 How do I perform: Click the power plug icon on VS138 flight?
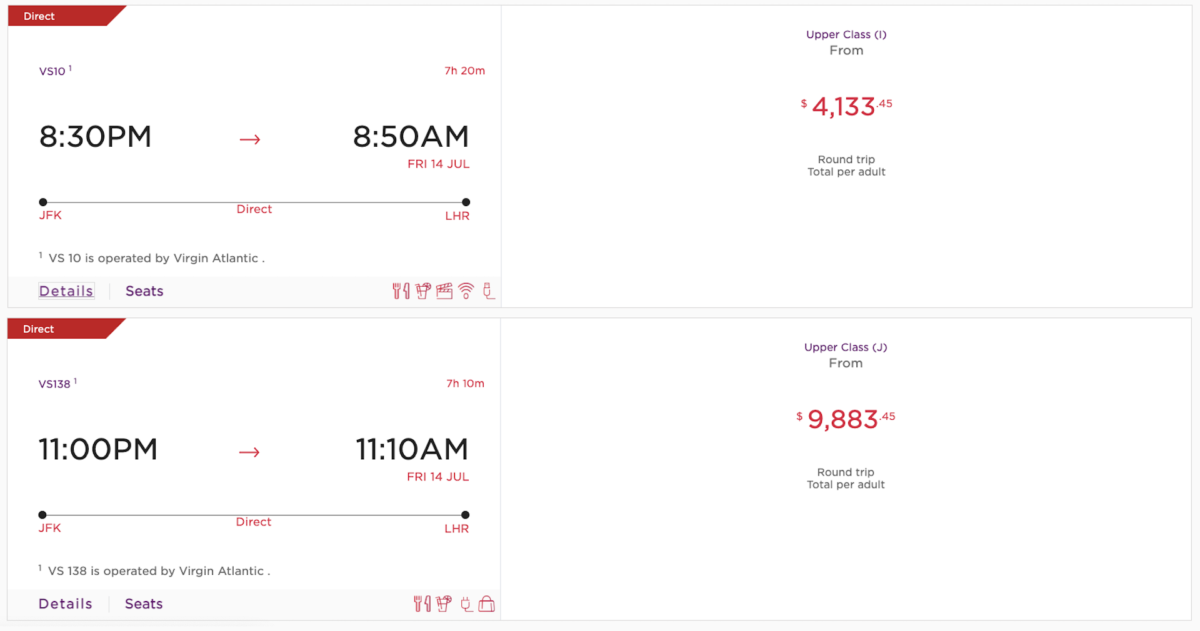(465, 603)
